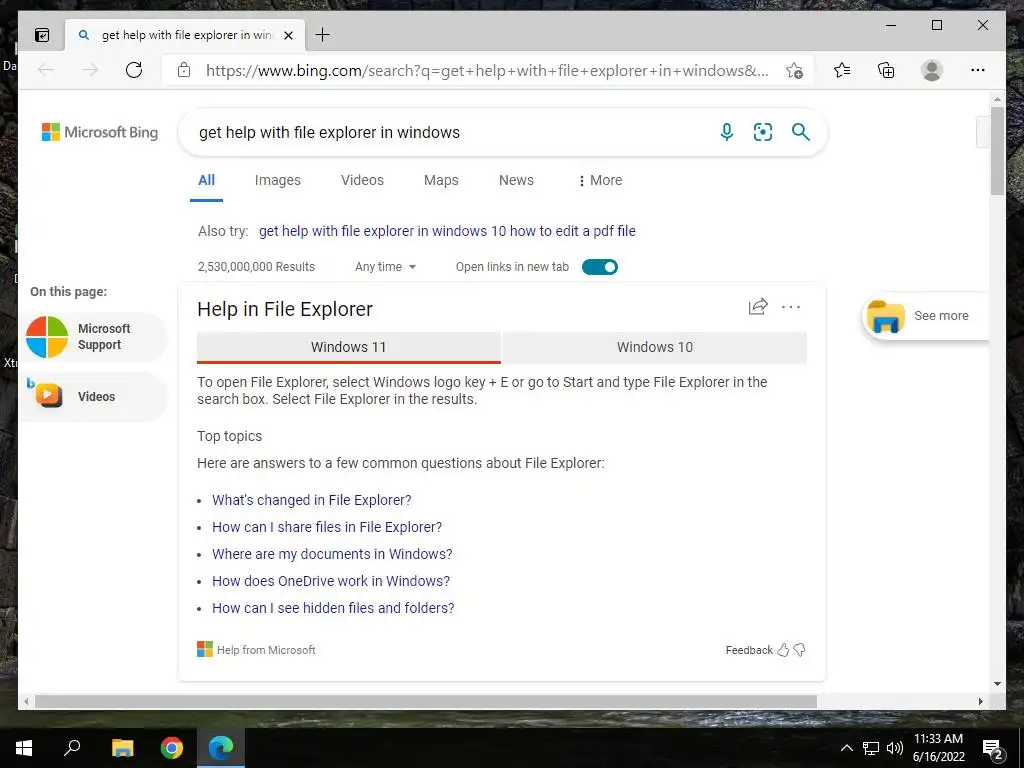The height and width of the screenshot is (768, 1024).
Task: Click the browser forward arrow
Action: 90,70
